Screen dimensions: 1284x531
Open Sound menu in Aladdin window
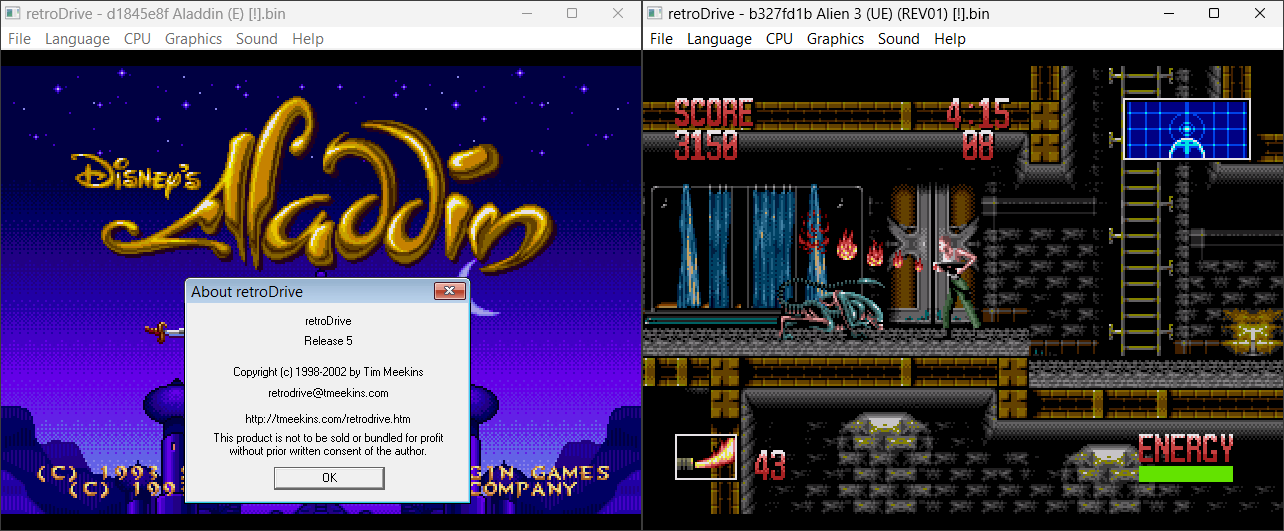point(257,39)
